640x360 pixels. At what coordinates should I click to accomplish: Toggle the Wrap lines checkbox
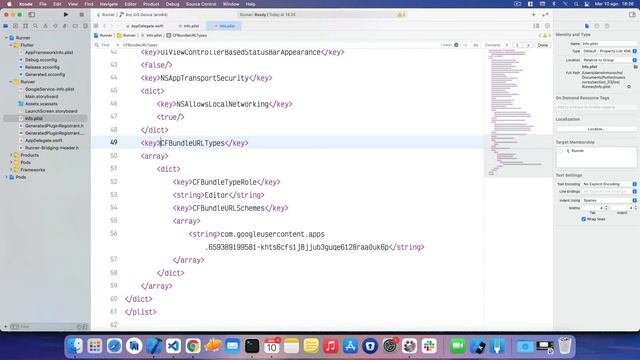coord(584,219)
